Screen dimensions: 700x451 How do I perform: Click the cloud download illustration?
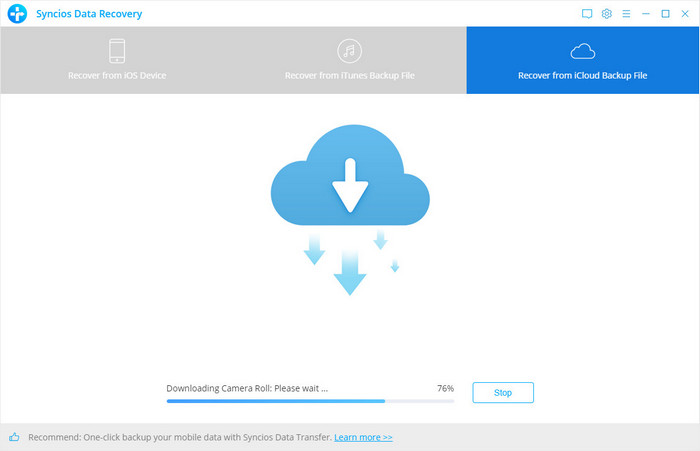[350, 209]
